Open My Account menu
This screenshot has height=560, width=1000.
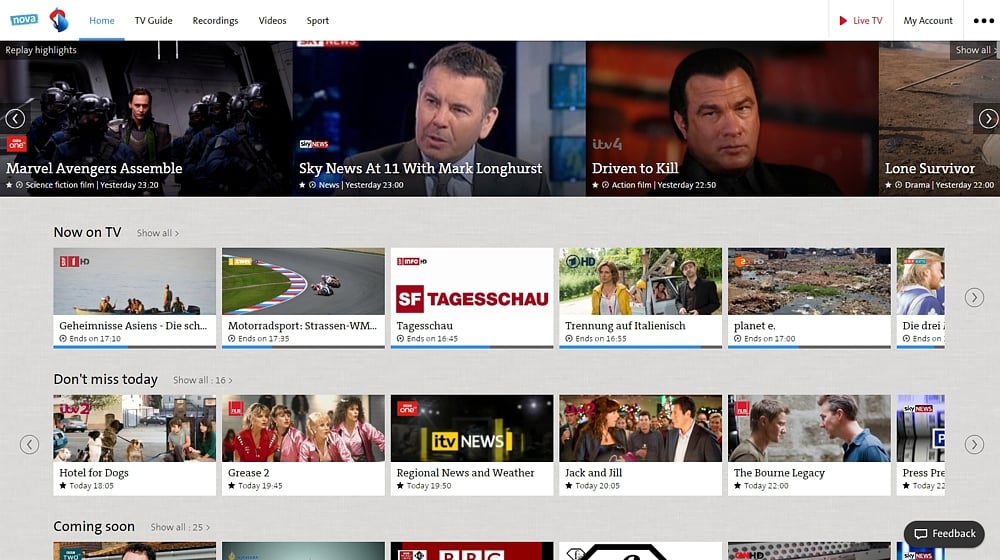pyautogui.click(x=928, y=20)
